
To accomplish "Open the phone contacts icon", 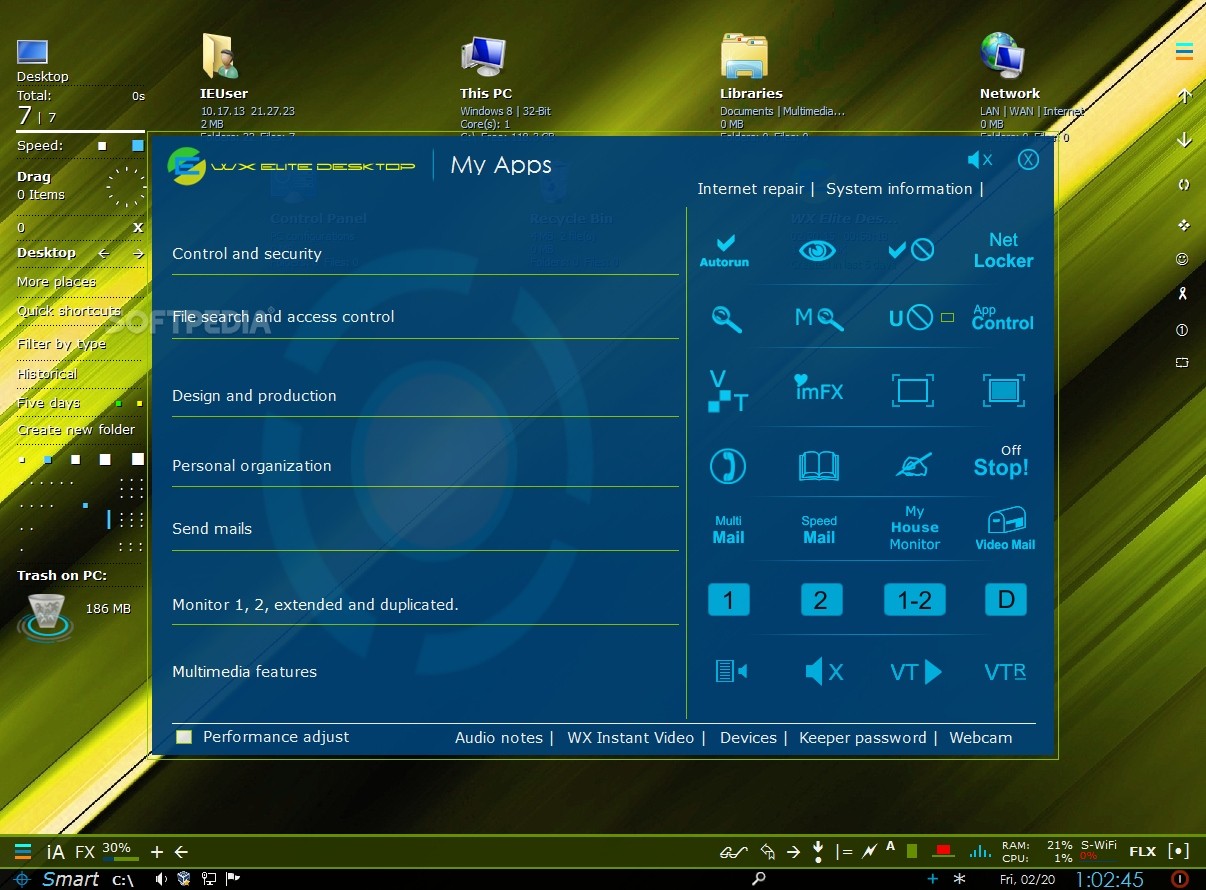I will pos(728,466).
